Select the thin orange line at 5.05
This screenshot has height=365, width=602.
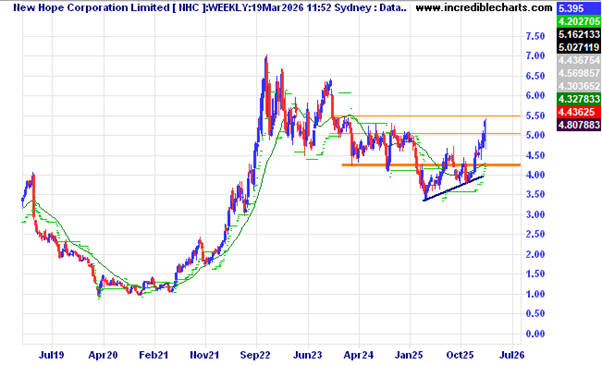tap(425, 134)
